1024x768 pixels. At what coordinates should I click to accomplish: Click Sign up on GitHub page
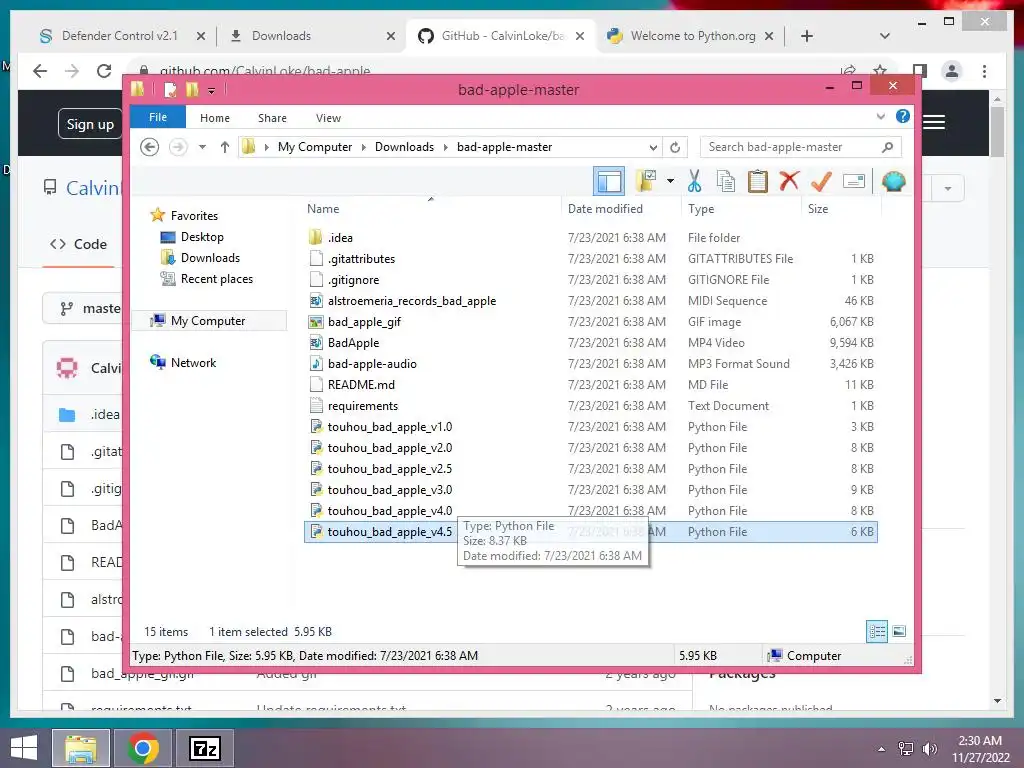(x=90, y=123)
